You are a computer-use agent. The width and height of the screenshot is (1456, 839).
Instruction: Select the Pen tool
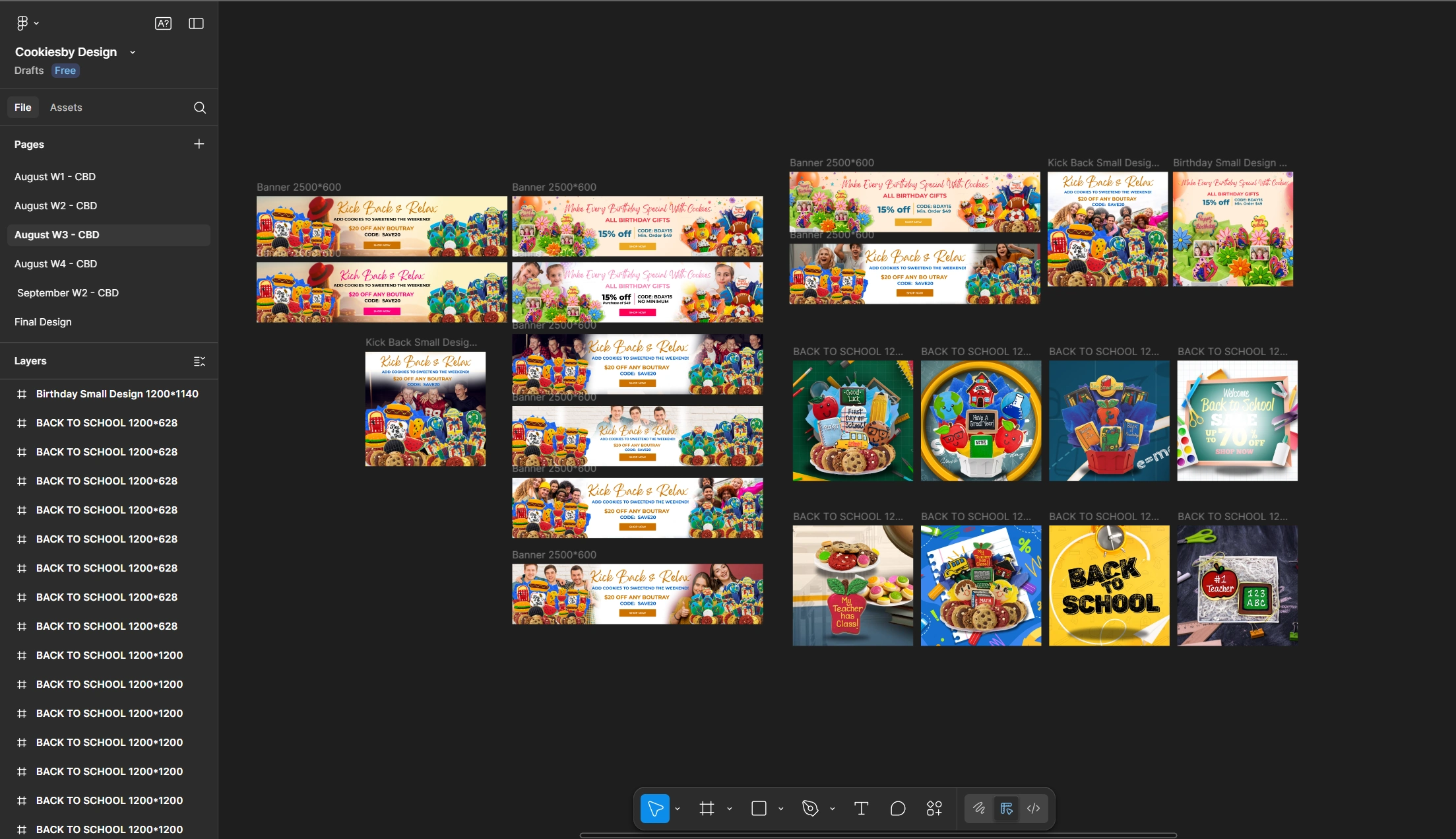(810, 808)
